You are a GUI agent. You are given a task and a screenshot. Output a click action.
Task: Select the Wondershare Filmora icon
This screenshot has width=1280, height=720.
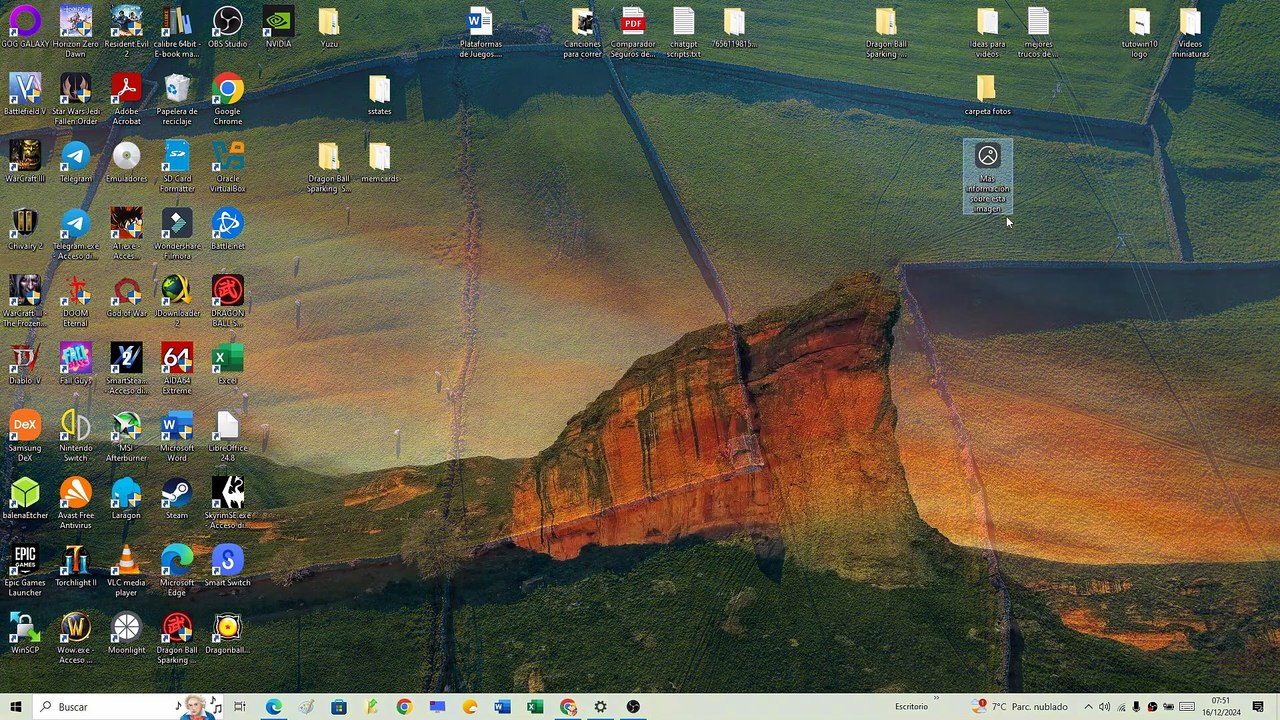(x=177, y=234)
